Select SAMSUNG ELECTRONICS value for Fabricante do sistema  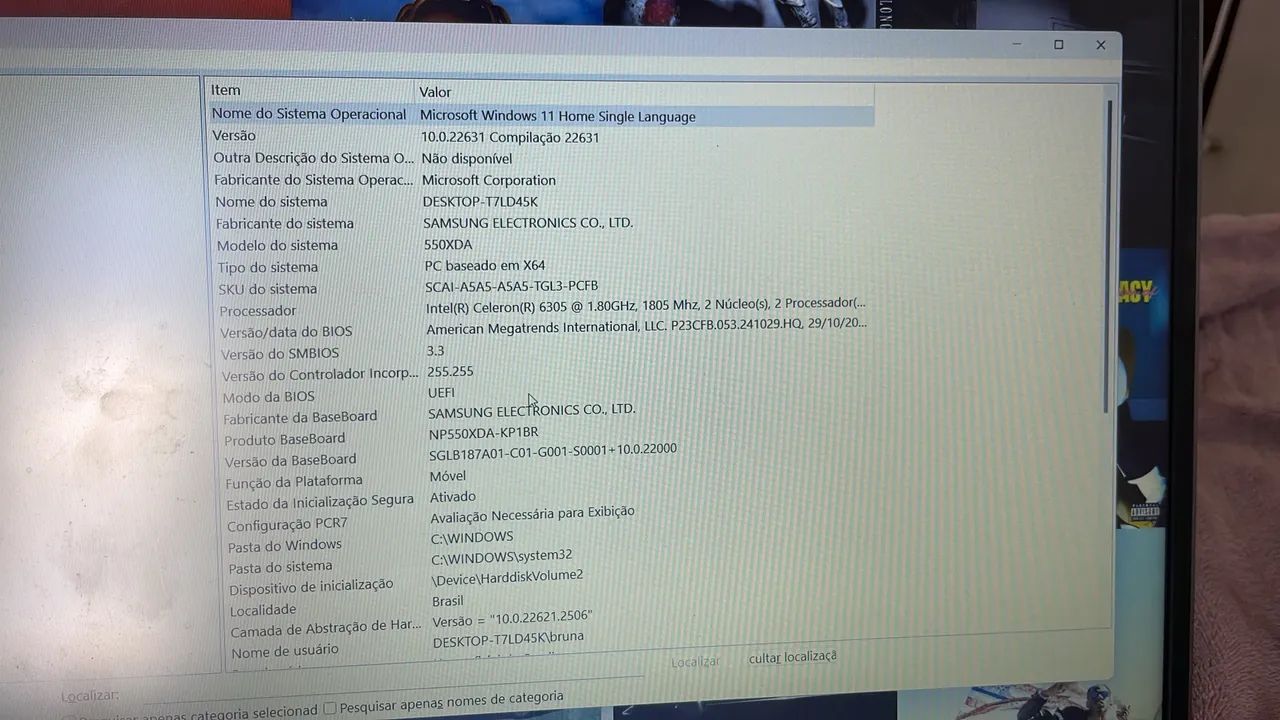coord(528,222)
